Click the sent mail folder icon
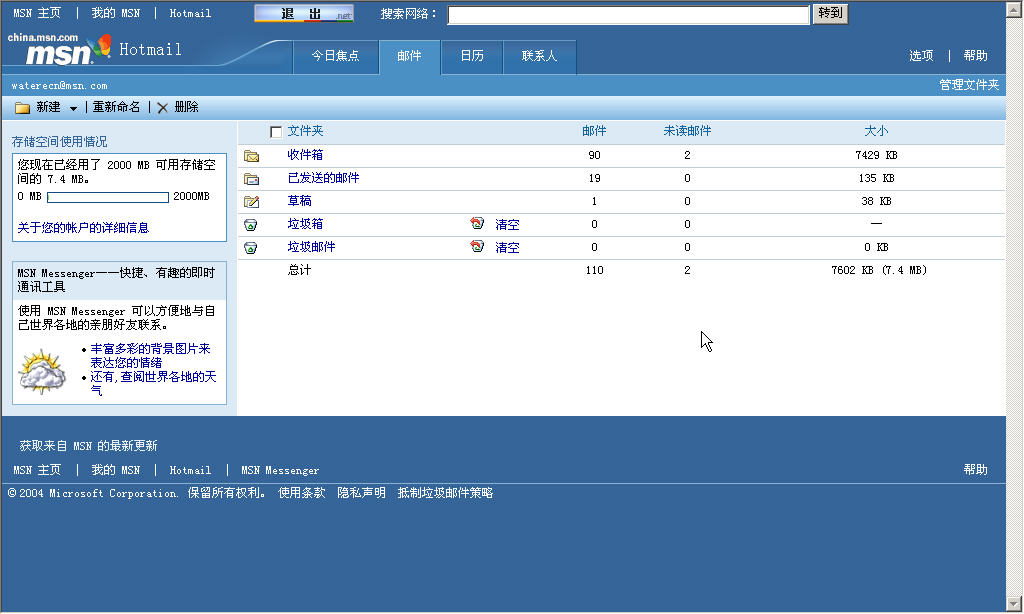This screenshot has height=614, width=1024. pyautogui.click(x=251, y=179)
